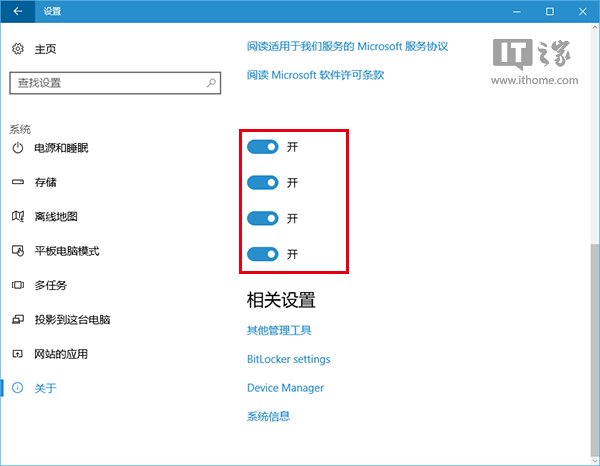600x466 pixels.
Task: Turn off the fourth toggle switch
Action: (262, 254)
